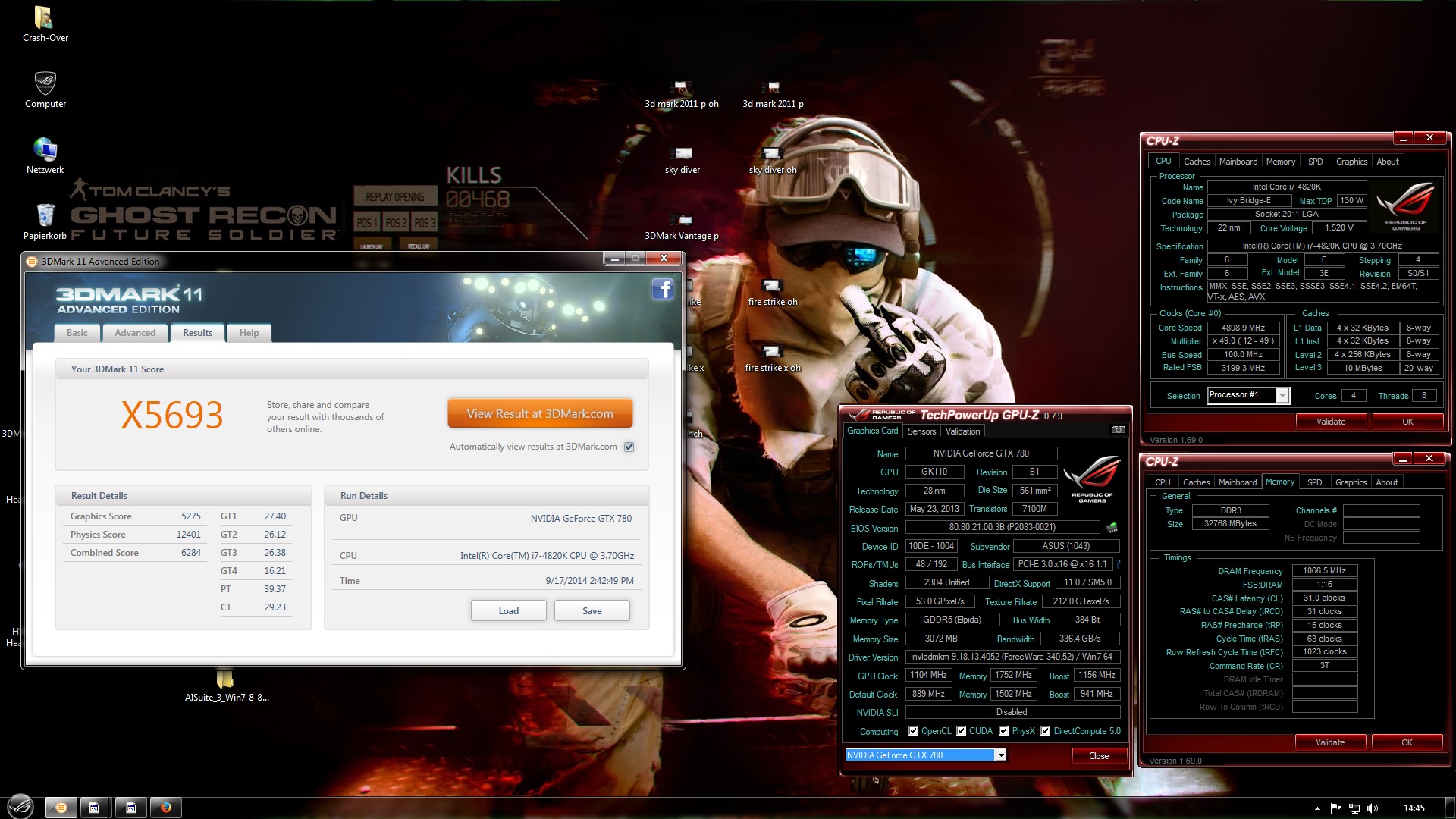Click the Graphics Score value 5275
Viewport: 1456px width, 819px height.
coord(191,516)
